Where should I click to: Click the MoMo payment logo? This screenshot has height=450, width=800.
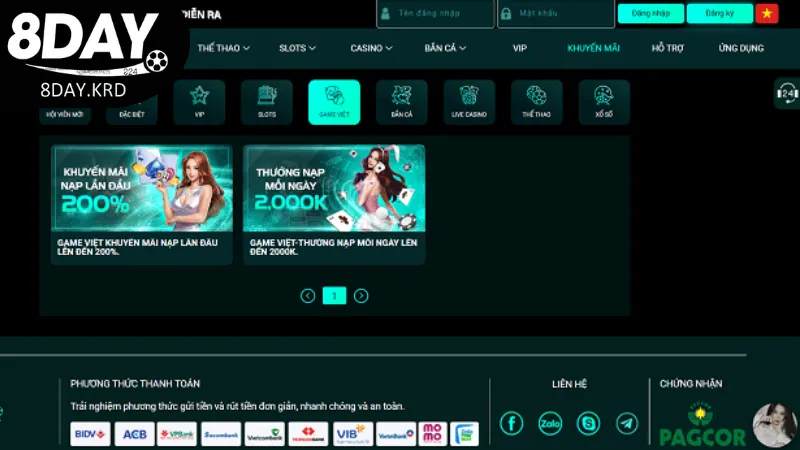(x=433, y=434)
